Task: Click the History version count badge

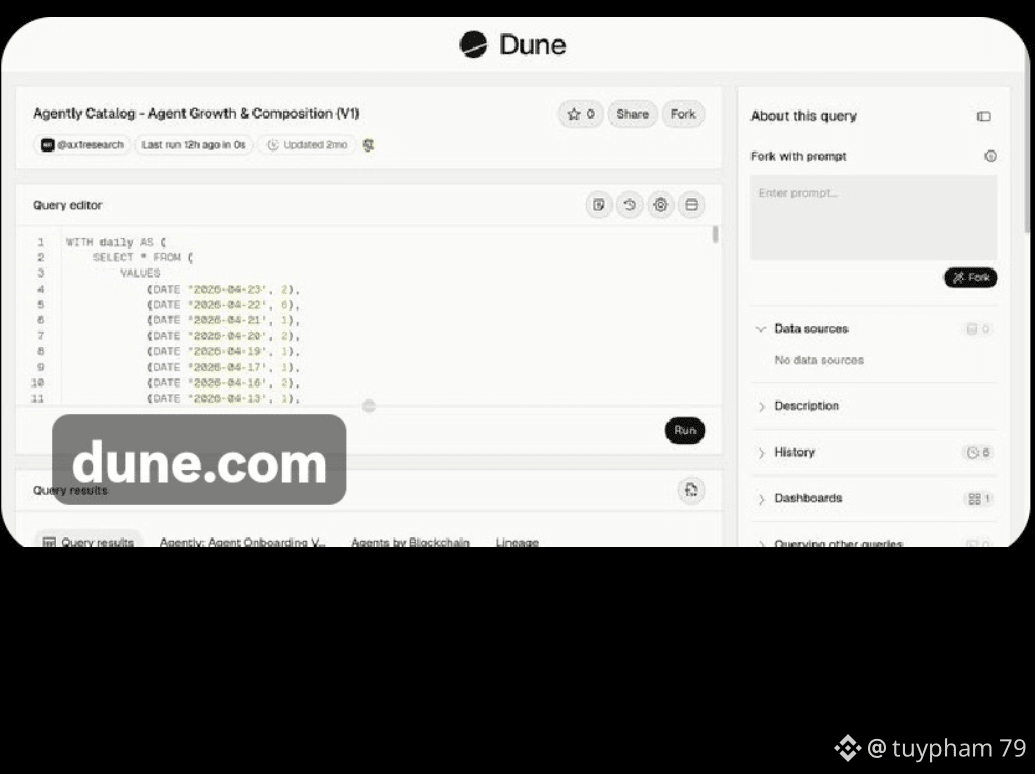Action: tap(978, 453)
